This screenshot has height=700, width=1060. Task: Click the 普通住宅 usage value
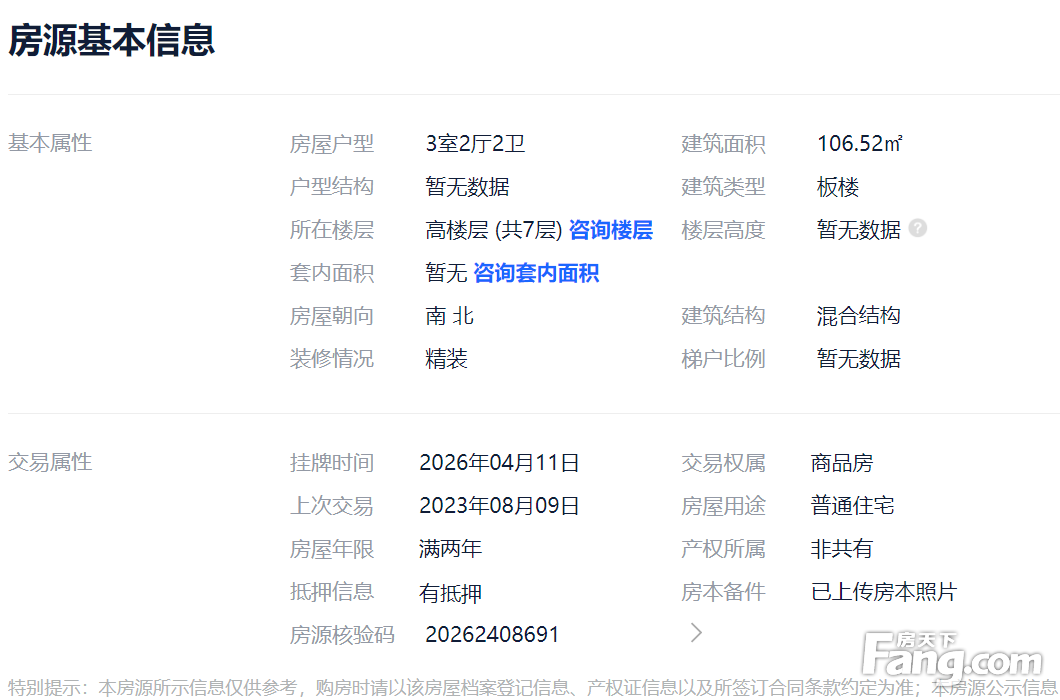coord(852,506)
